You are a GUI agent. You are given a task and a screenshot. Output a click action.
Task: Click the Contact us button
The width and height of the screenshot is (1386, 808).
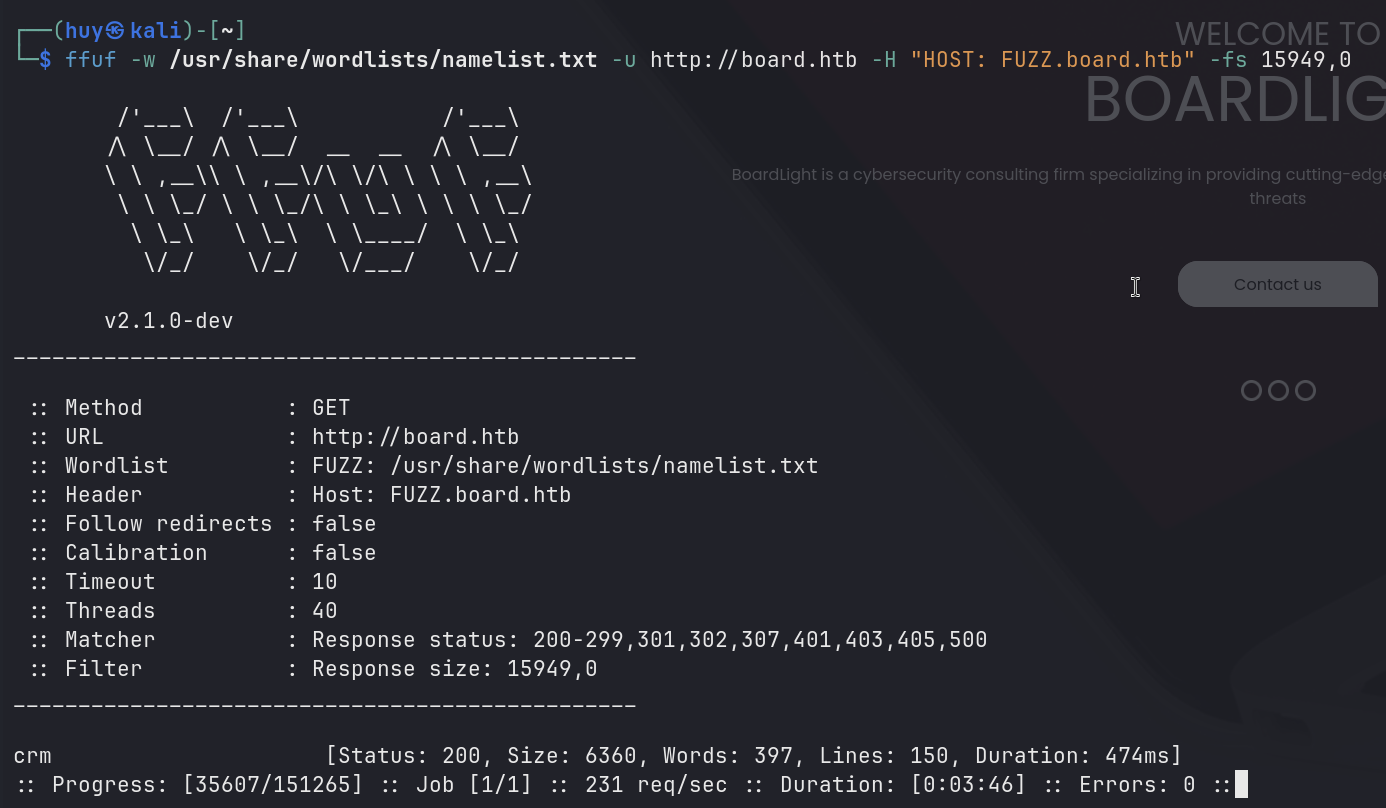click(x=1277, y=285)
